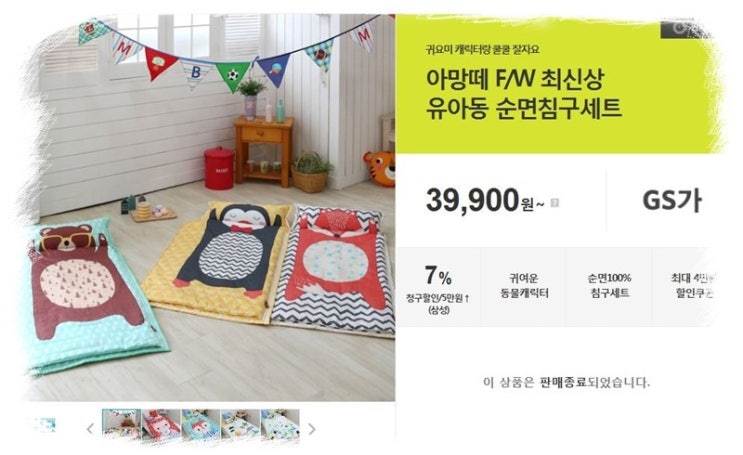Click the subtitle 귀요미 캐릭터랑 쿨쿨 잘자요
This screenshot has width=743, height=455.
pos(482,49)
